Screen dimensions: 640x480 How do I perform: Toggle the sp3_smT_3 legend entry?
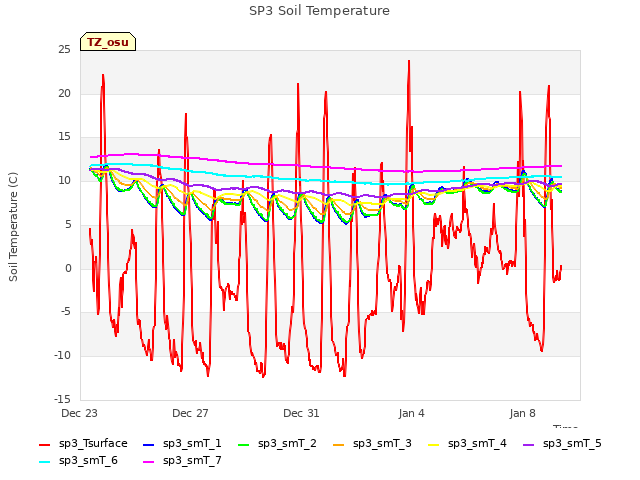372,443
